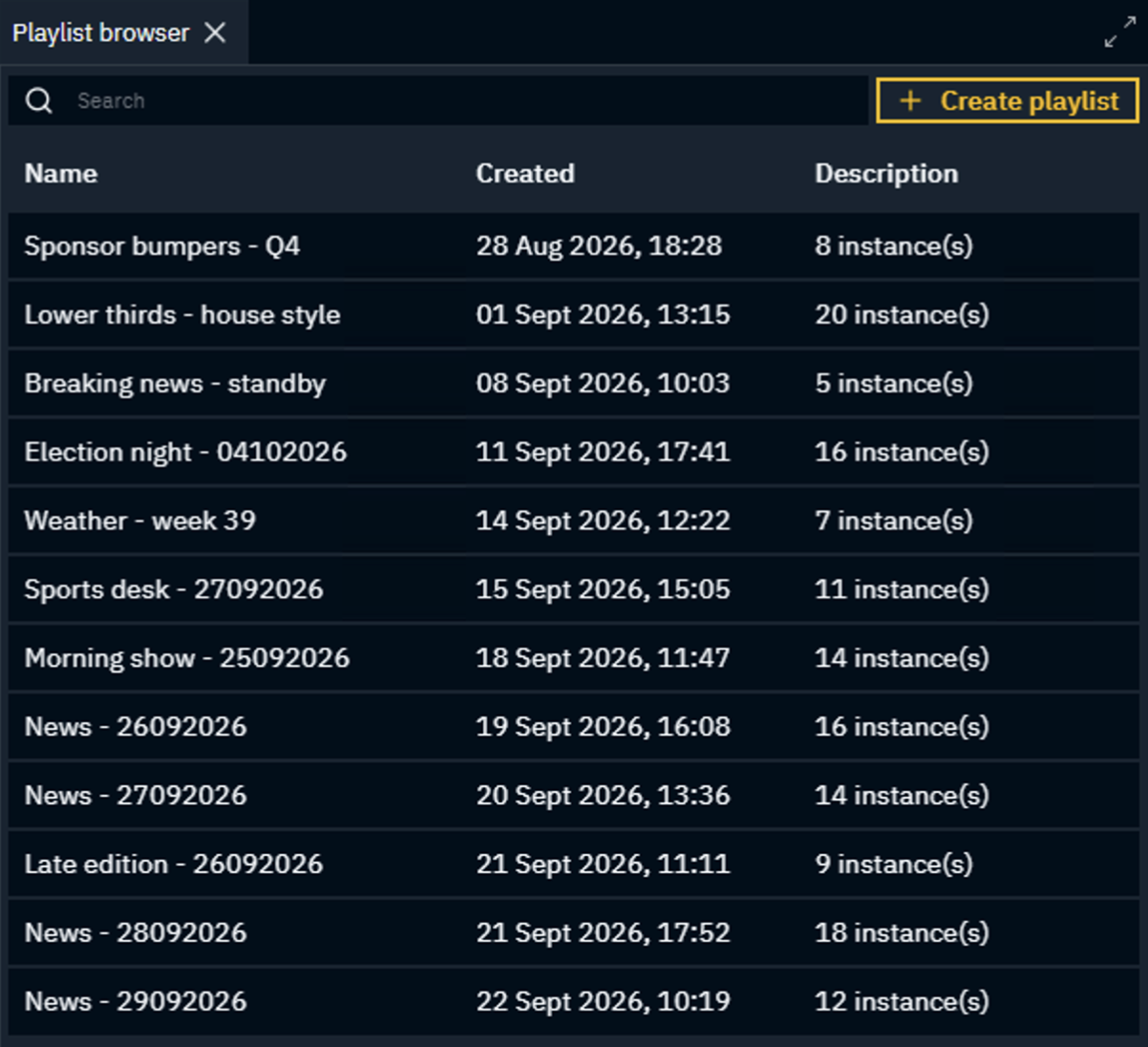
Task: Select the News - 26092026 playlist
Action: pos(573,727)
